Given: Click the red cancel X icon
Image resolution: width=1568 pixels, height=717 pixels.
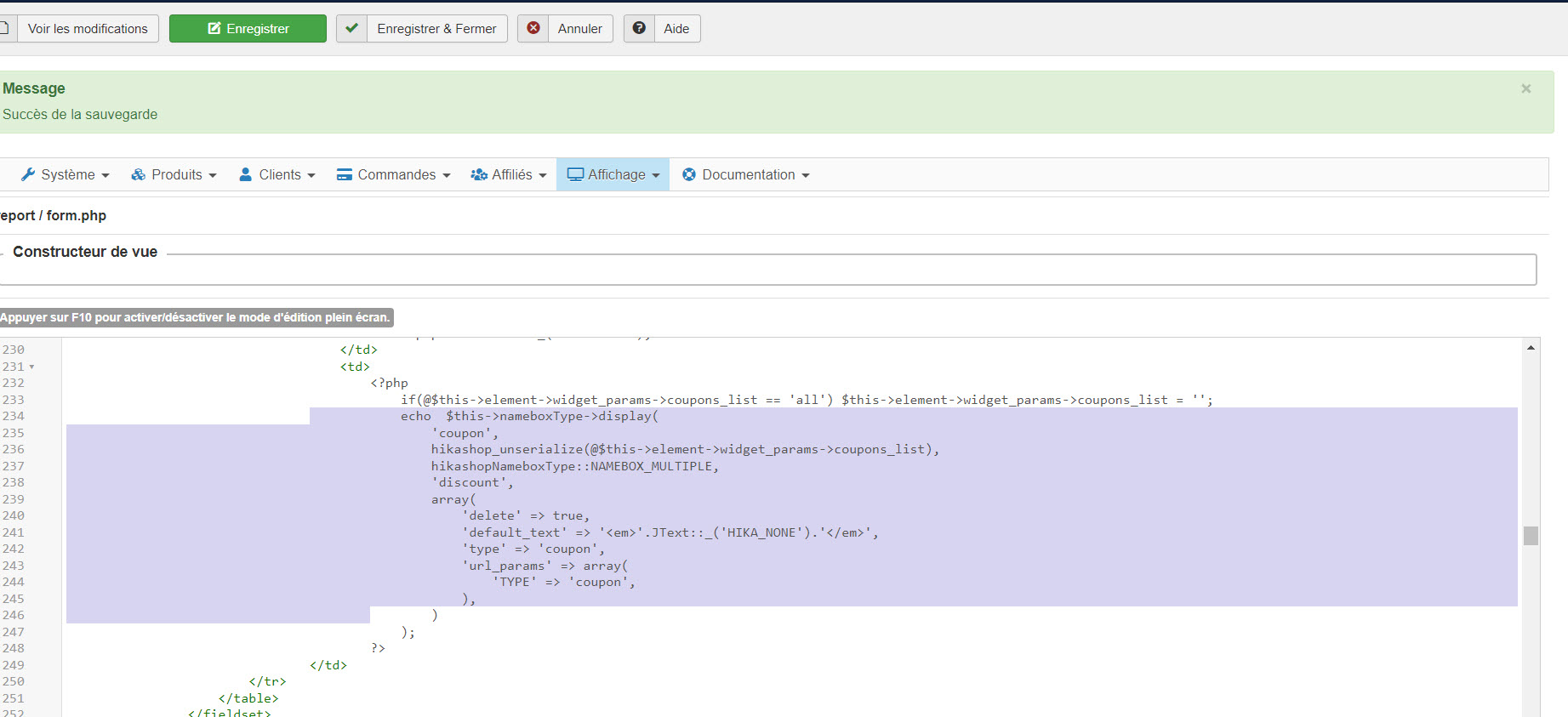Looking at the screenshot, I should [x=533, y=28].
